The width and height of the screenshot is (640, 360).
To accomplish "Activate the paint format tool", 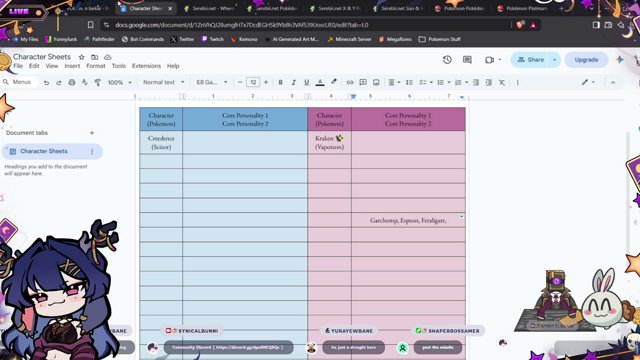I will 98,82.
